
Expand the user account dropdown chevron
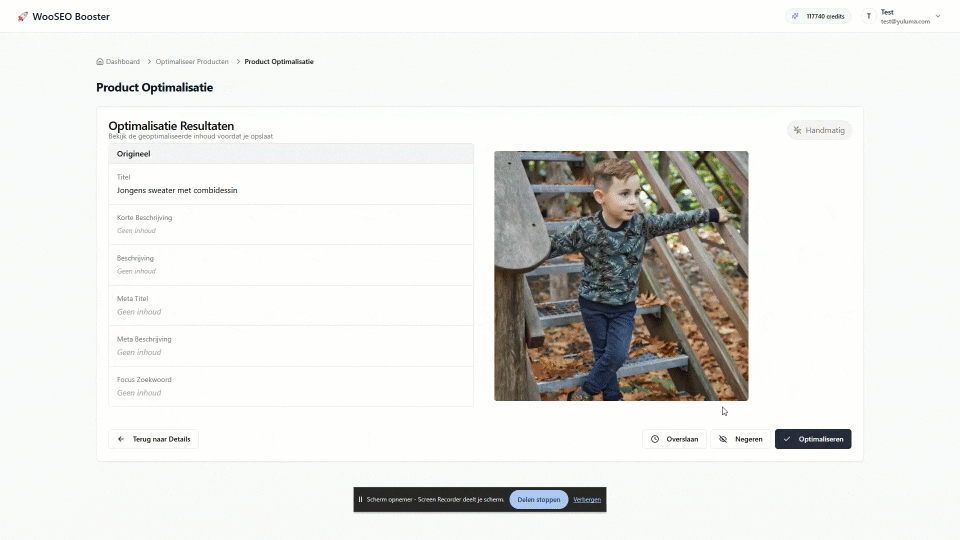pos(938,17)
